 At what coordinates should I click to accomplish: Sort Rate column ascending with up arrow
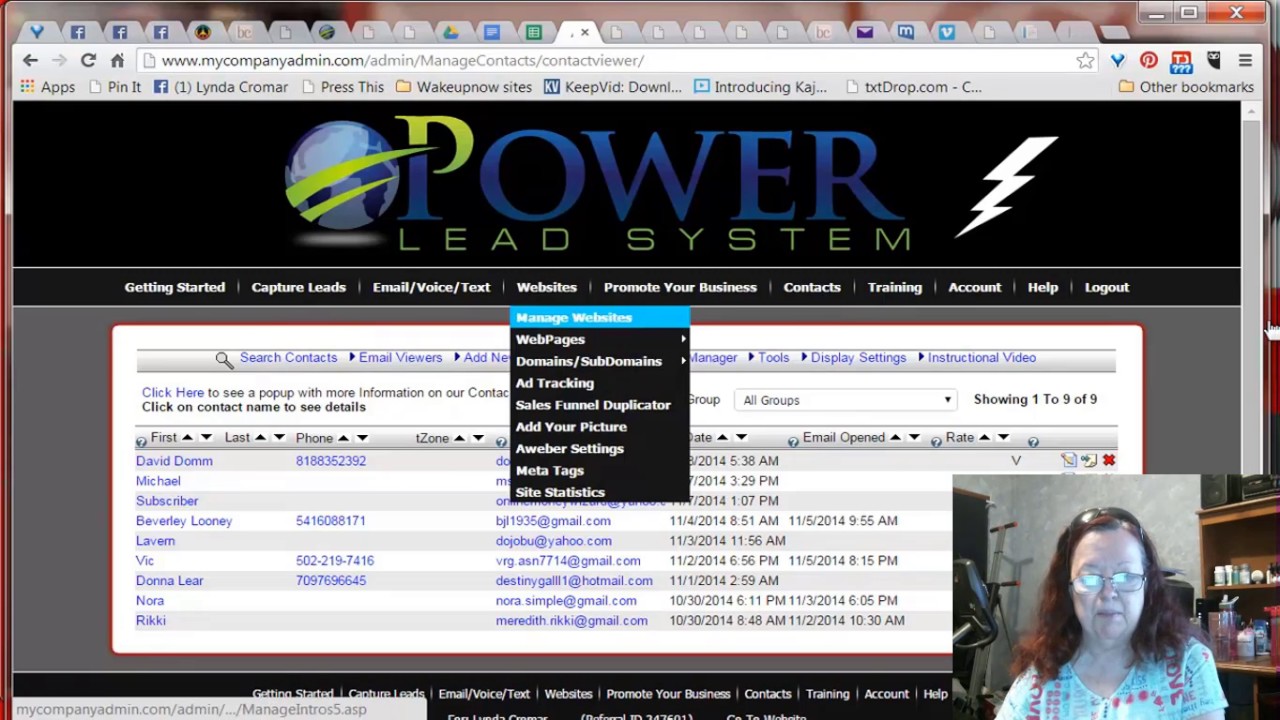(x=984, y=438)
